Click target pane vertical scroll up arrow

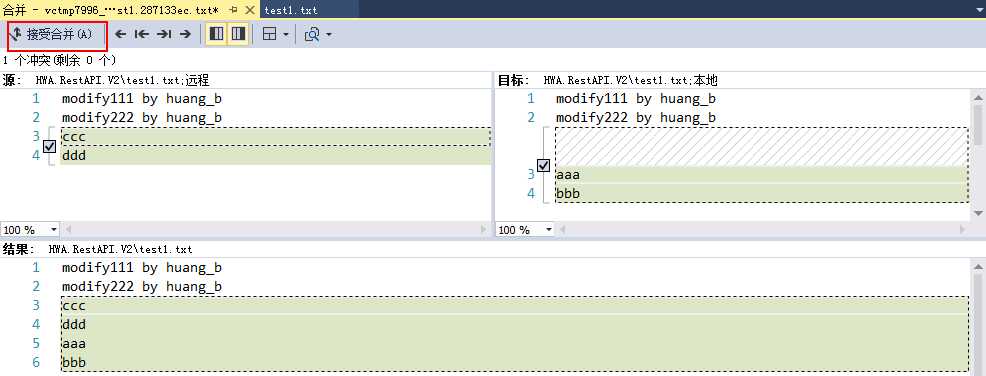(979, 97)
